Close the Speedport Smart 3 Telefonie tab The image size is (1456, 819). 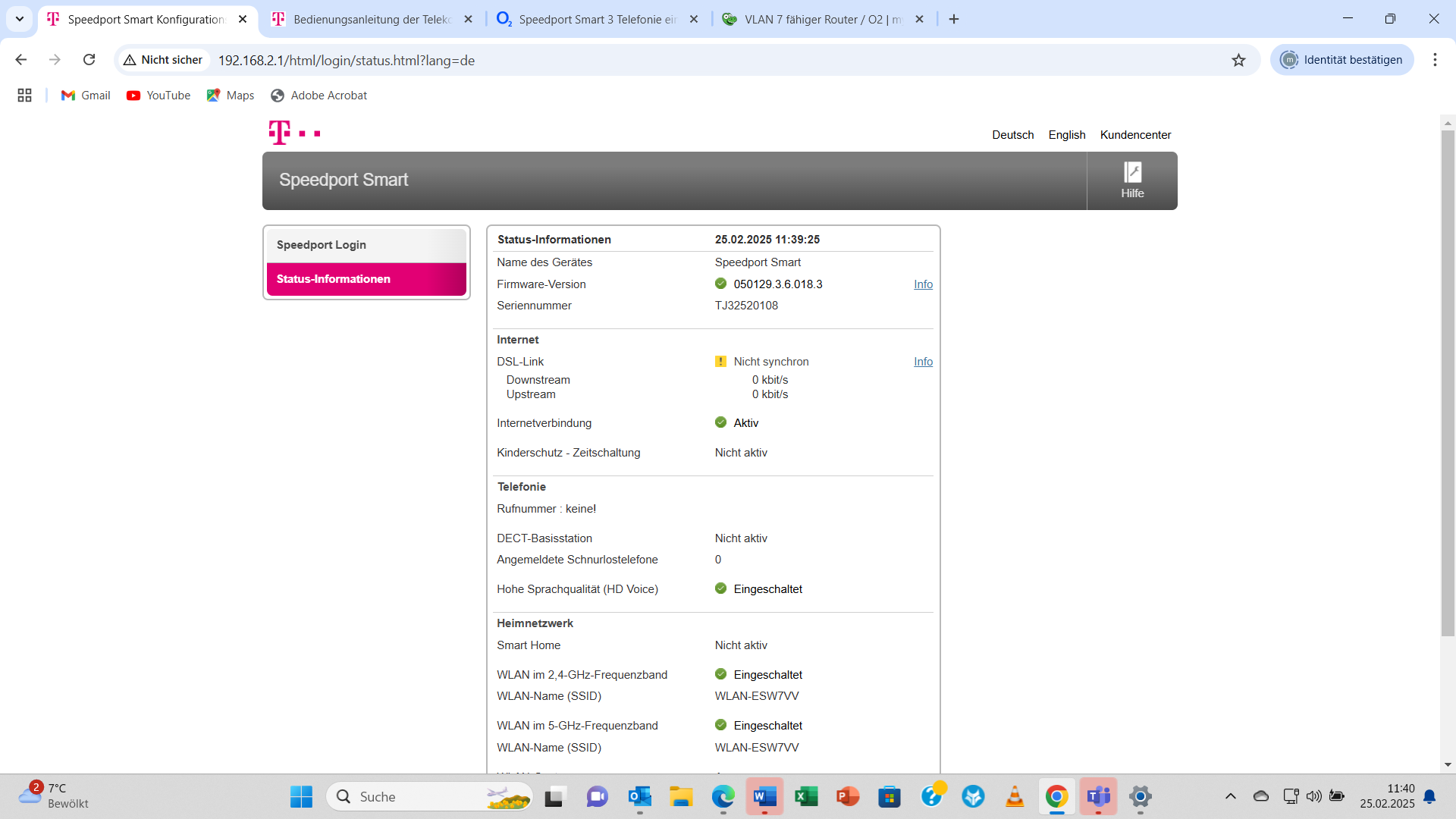[694, 20]
